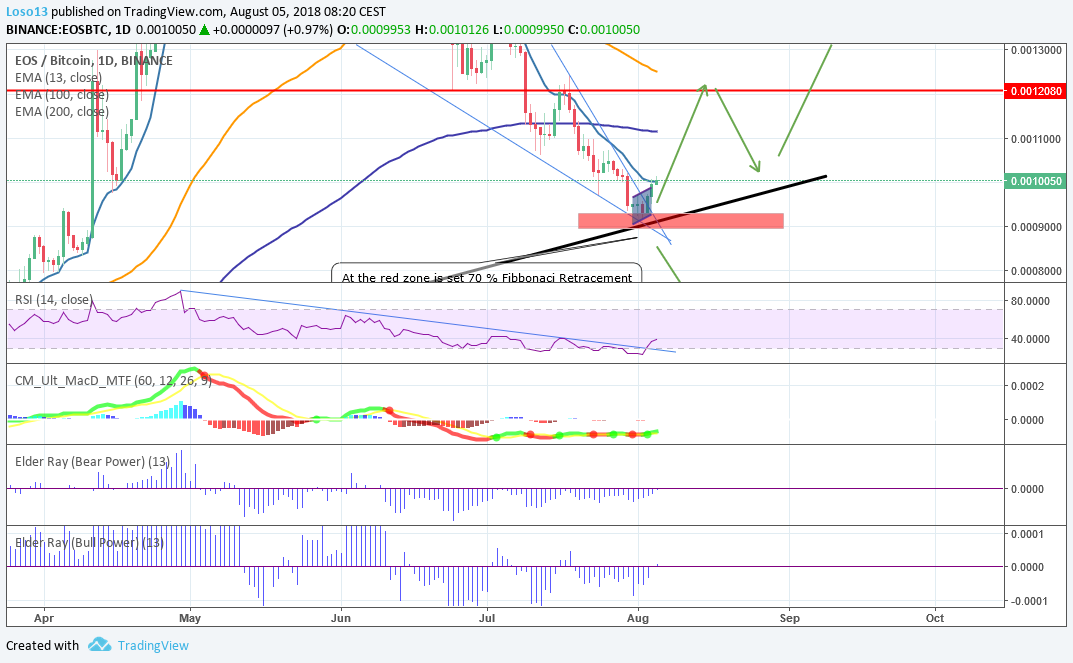Click the Jun label on time axis
The height and width of the screenshot is (663, 1073).
pyautogui.click(x=340, y=618)
